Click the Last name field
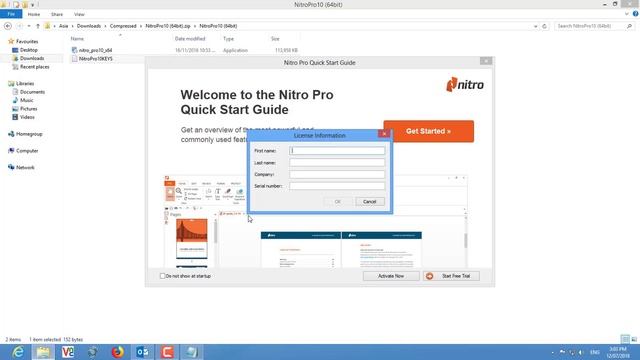This screenshot has height=360, width=640. (x=337, y=162)
